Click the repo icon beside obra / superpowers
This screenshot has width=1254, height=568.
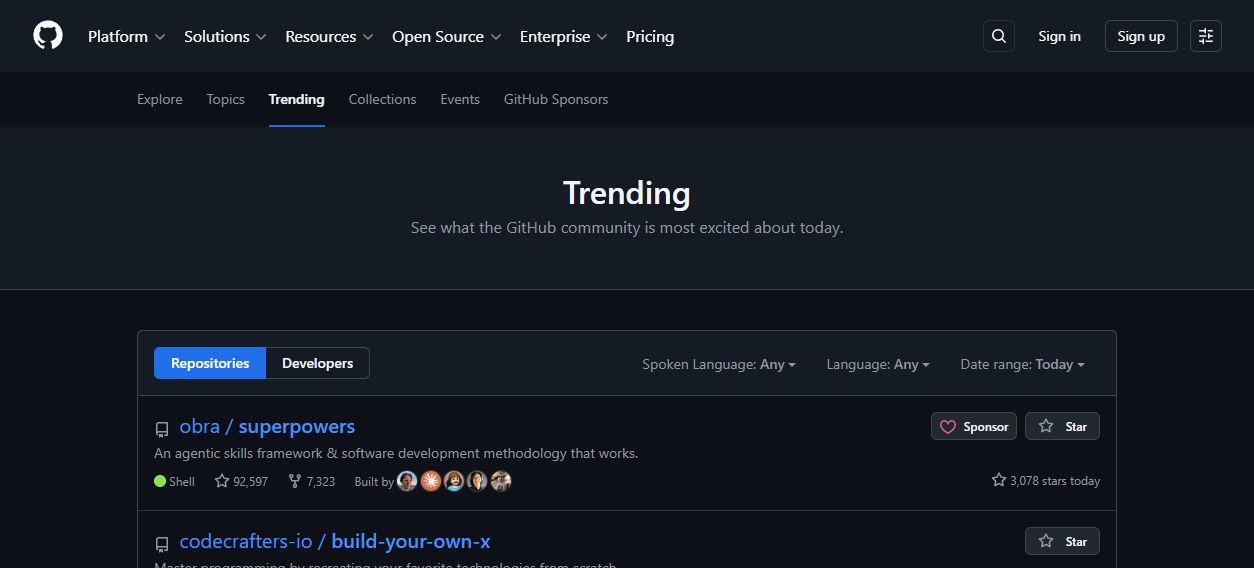tap(162, 429)
